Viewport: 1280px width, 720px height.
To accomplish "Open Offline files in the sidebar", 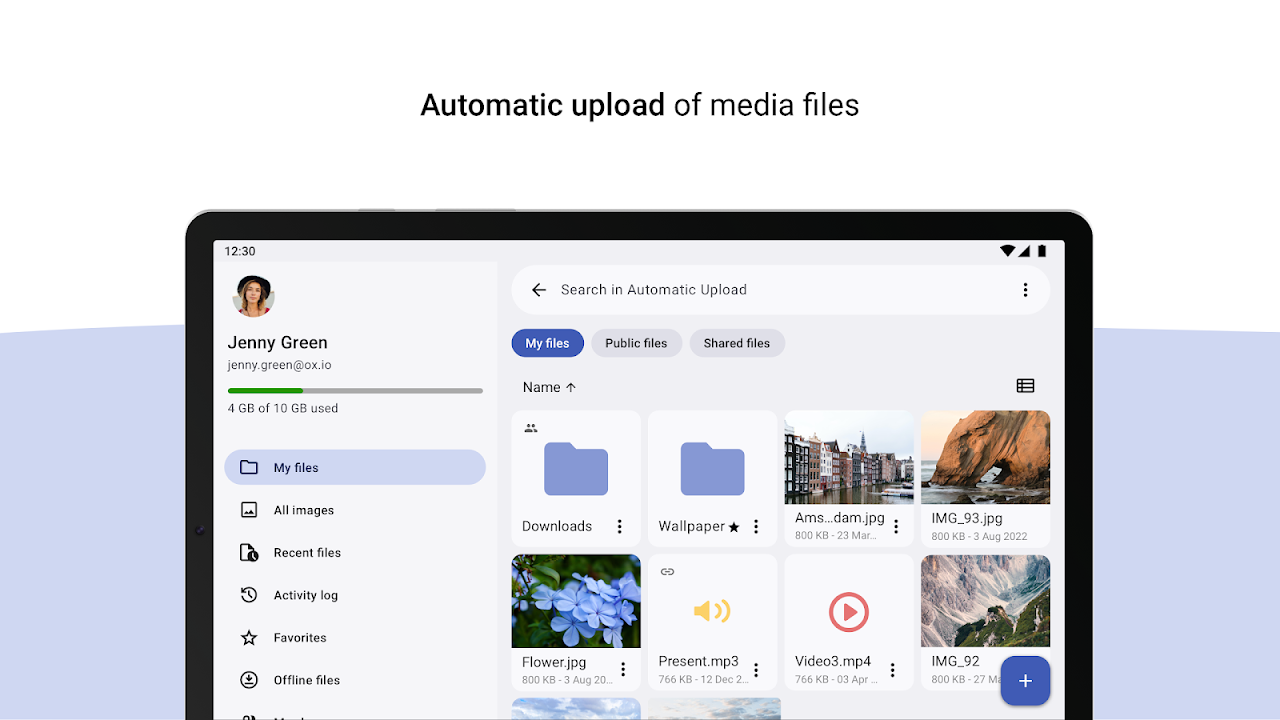I will point(355,680).
